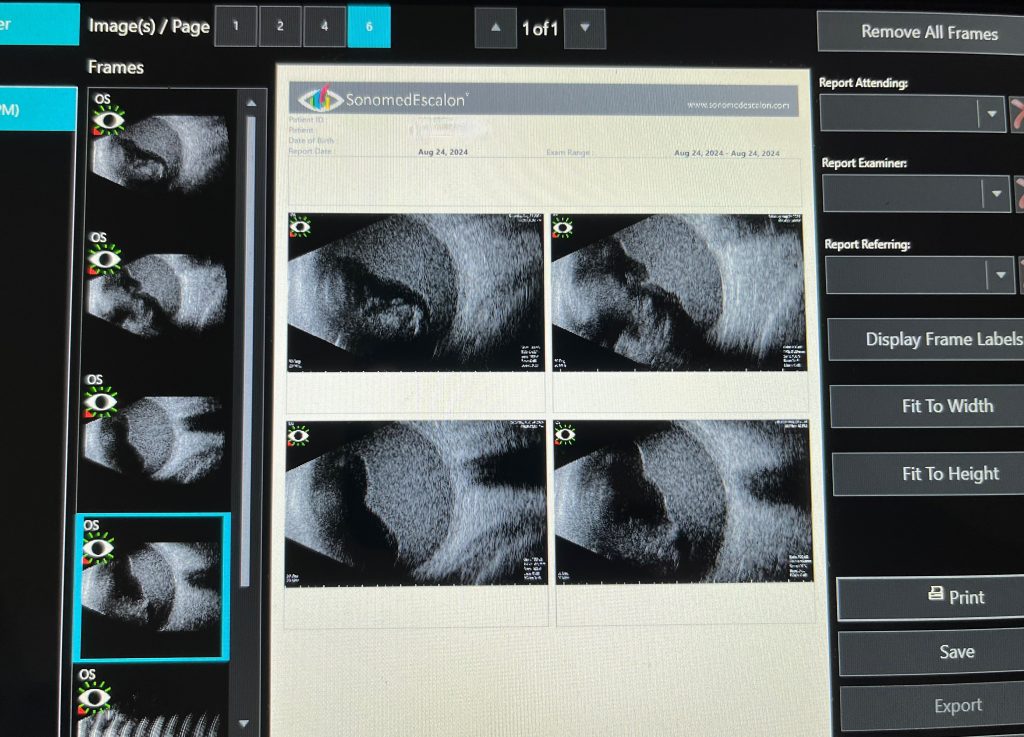Image resolution: width=1024 pixels, height=737 pixels.
Task: Open the Report Attending dropdown
Action: [x=991, y=114]
